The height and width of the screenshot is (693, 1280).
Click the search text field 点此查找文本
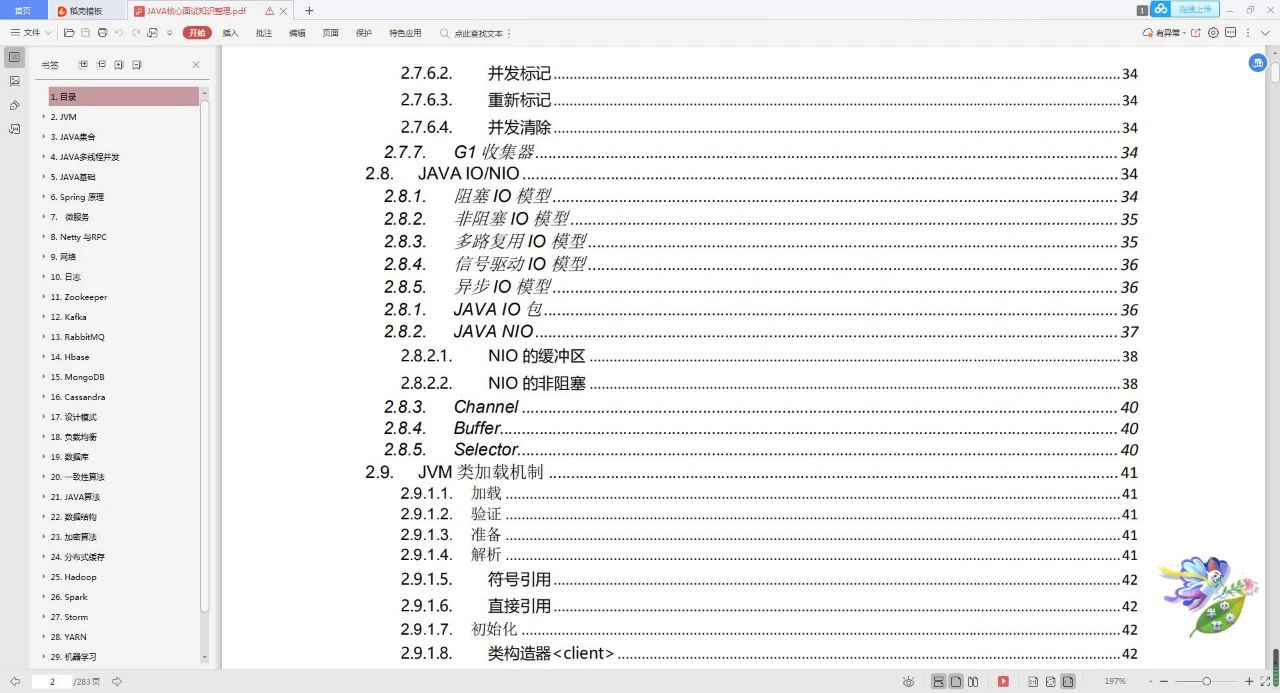click(479, 33)
